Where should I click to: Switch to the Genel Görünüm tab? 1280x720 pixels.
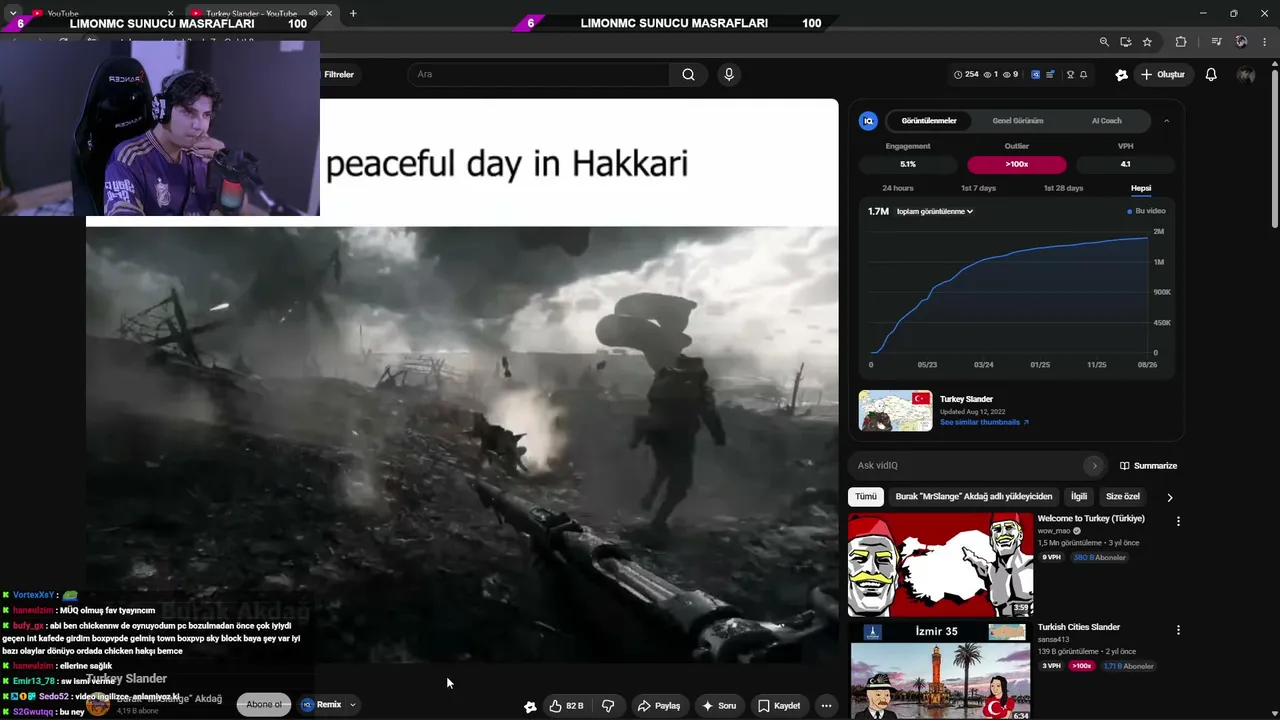point(1018,121)
